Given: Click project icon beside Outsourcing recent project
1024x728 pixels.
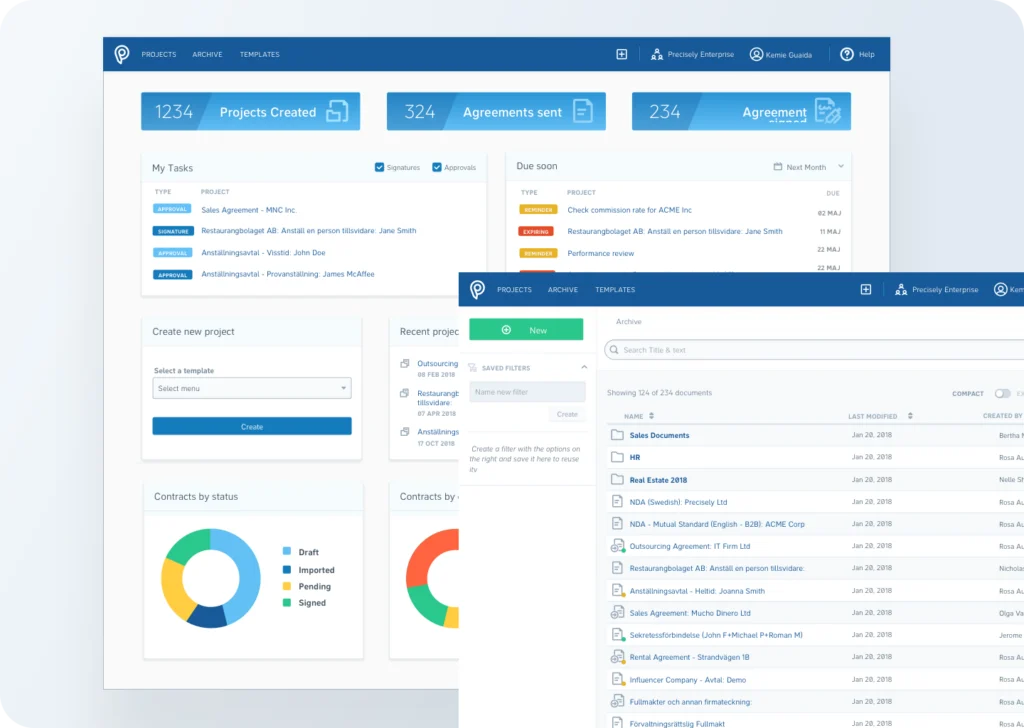Looking at the screenshot, I should click(405, 364).
